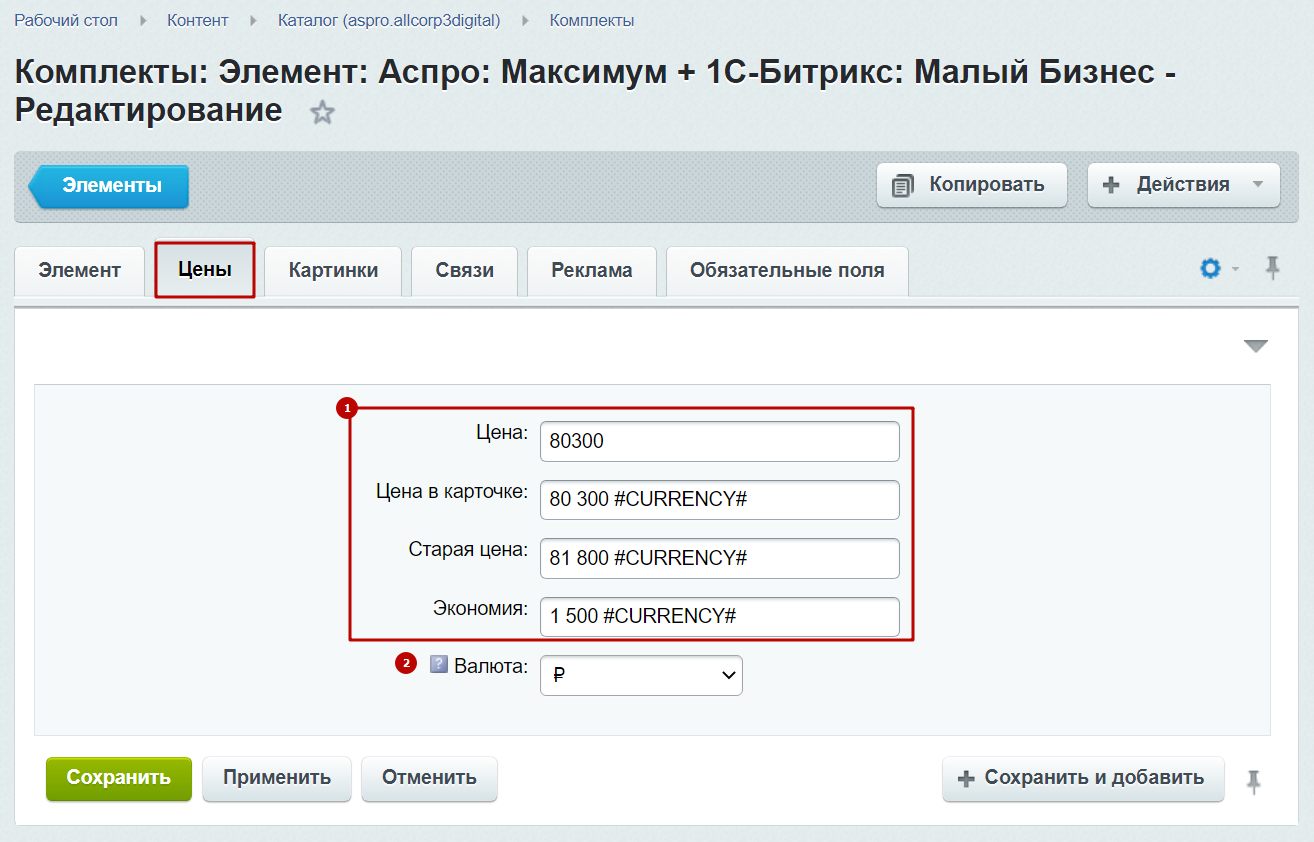Image resolution: width=1314 pixels, height=842 pixels.
Task: Save changes with Сохранить button
Action: coord(119,778)
